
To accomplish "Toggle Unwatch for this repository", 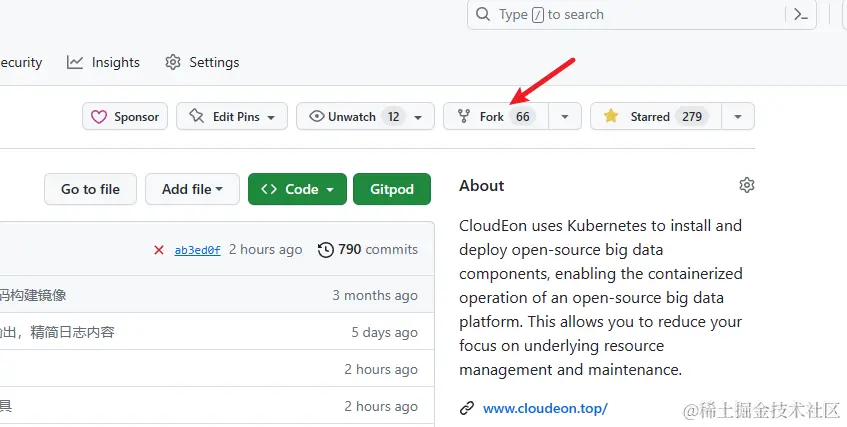I will (x=354, y=117).
